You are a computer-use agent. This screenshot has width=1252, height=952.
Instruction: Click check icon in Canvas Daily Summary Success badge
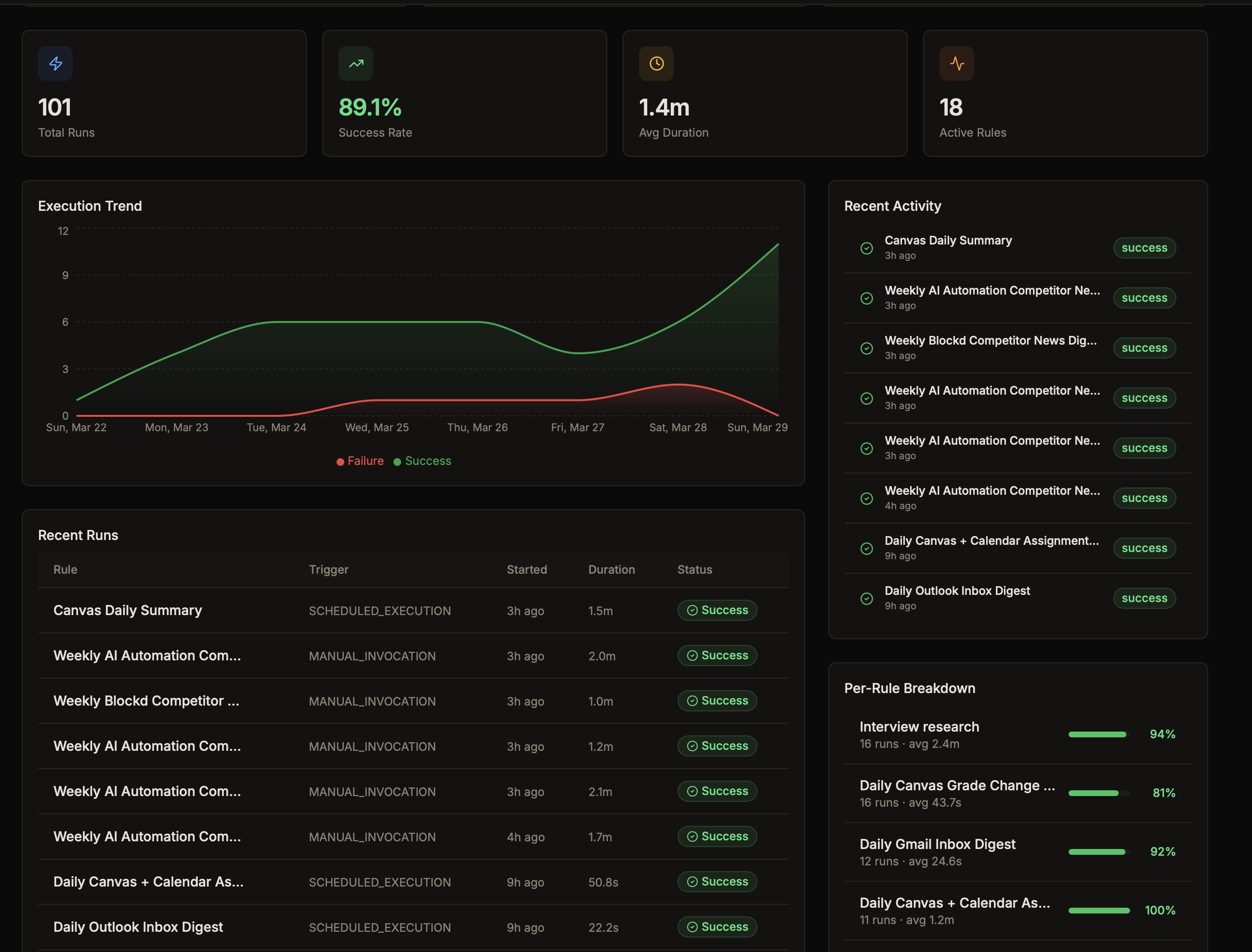click(692, 610)
